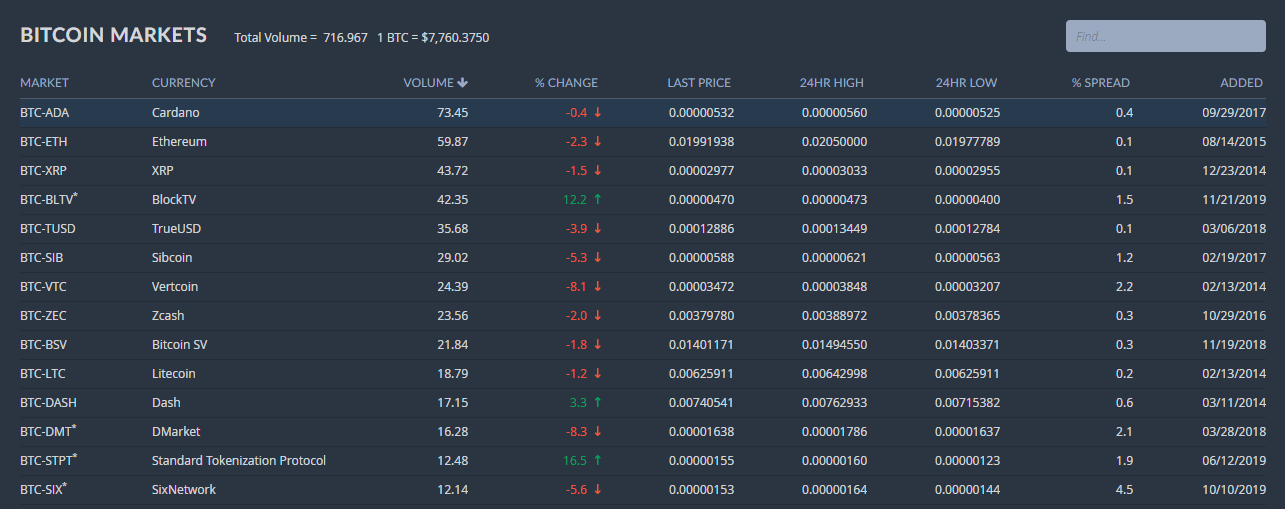Select the Ethereum currency name
This screenshot has height=509, width=1285.
(180, 142)
